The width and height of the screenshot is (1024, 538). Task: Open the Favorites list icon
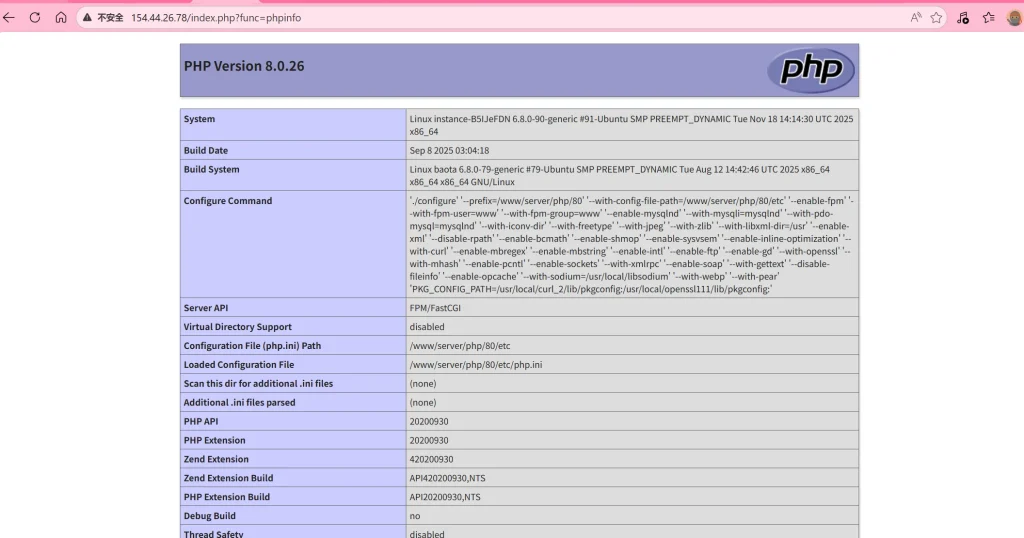pyautogui.click(x=988, y=17)
